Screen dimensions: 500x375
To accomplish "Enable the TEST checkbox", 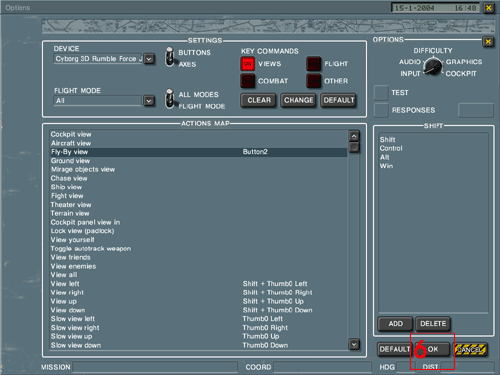I will point(381,93).
